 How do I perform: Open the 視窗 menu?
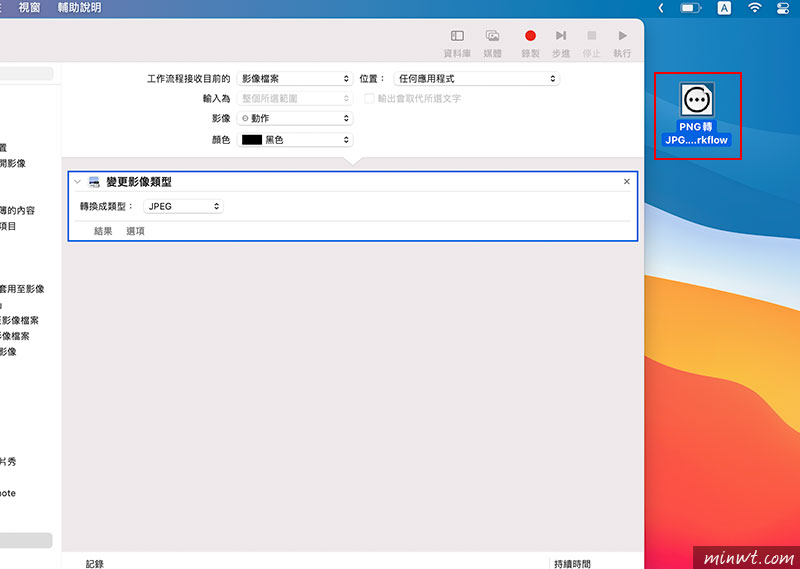click(29, 8)
